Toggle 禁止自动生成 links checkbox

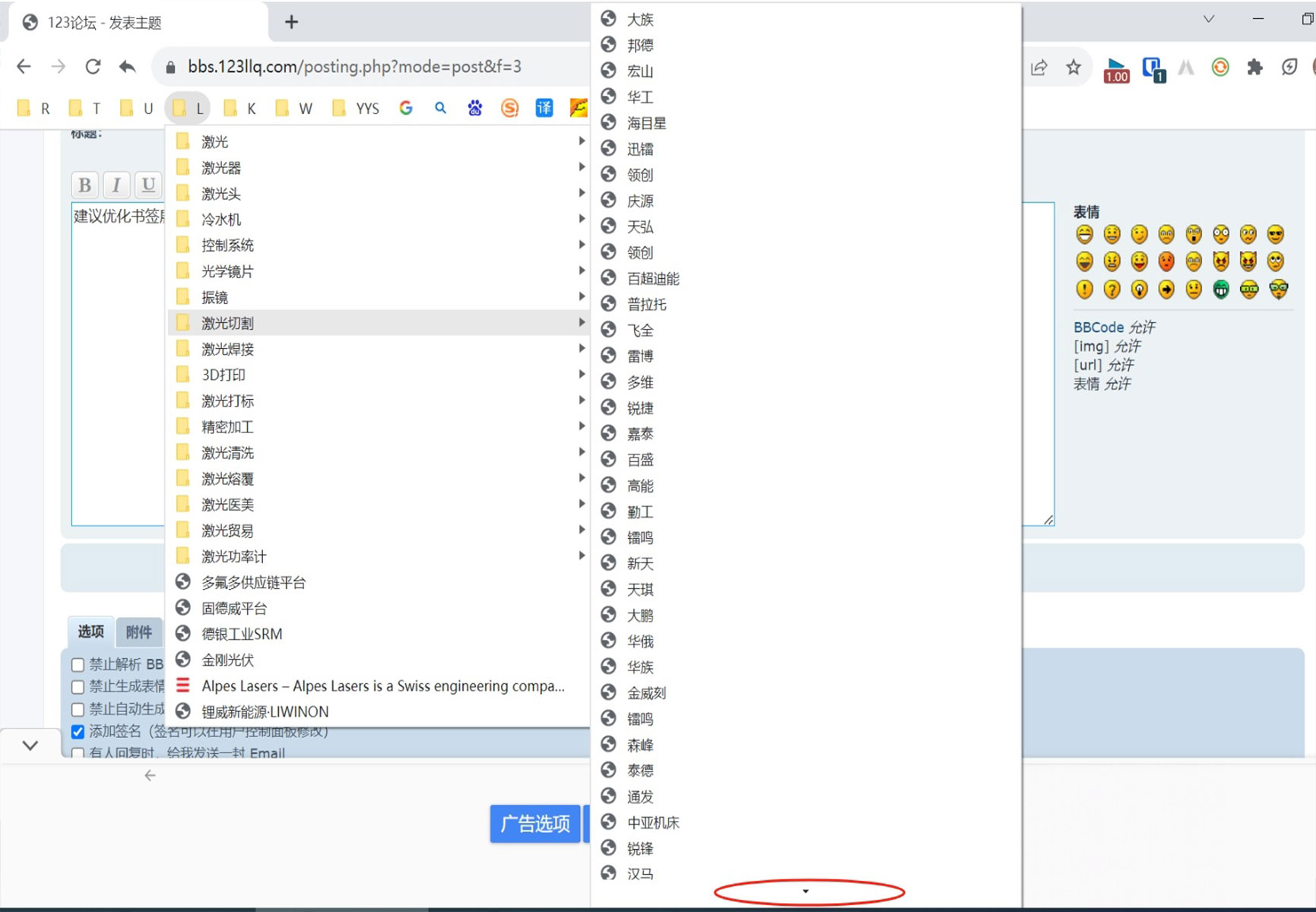78,710
